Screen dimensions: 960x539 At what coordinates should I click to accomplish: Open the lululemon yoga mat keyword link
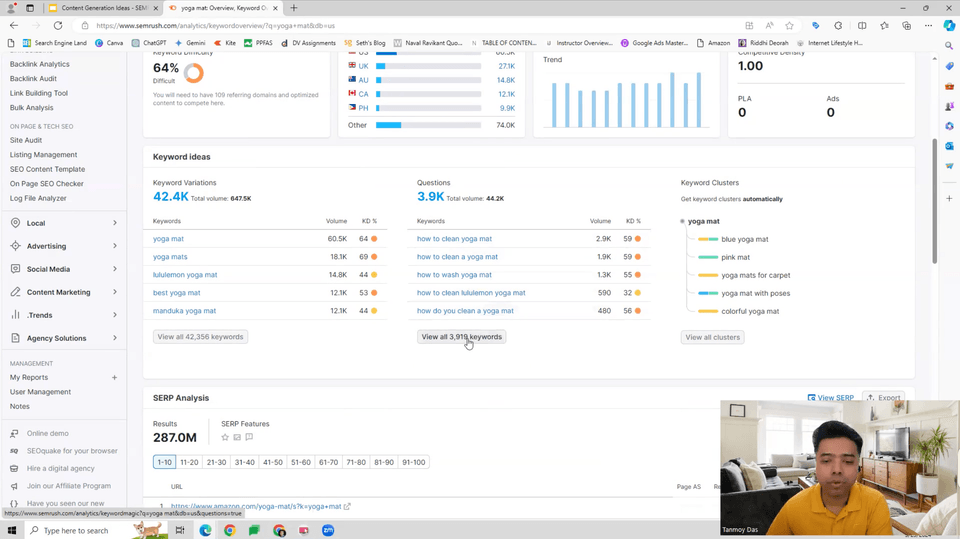click(x=185, y=275)
